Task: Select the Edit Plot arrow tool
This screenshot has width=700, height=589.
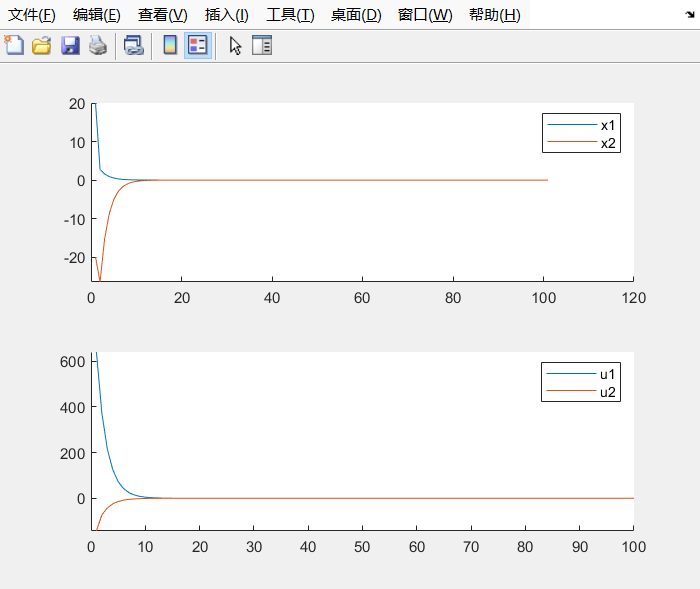Action: coord(235,45)
